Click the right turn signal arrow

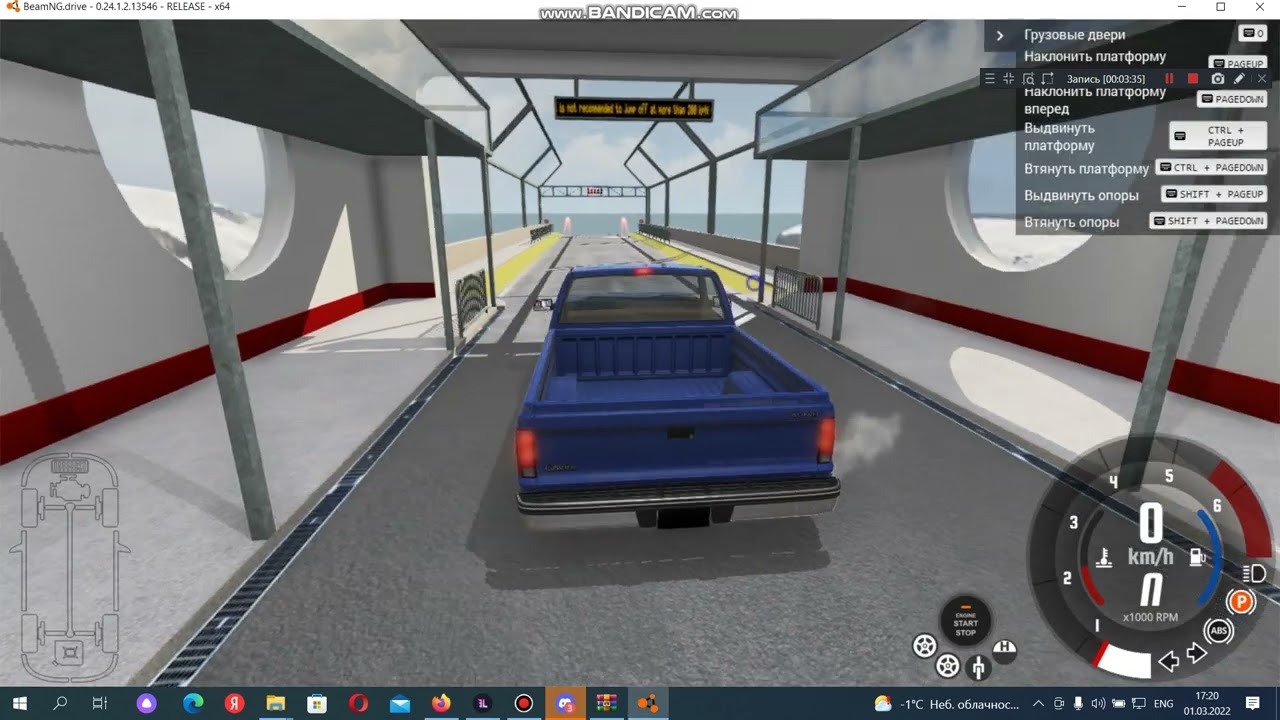click(x=1196, y=655)
